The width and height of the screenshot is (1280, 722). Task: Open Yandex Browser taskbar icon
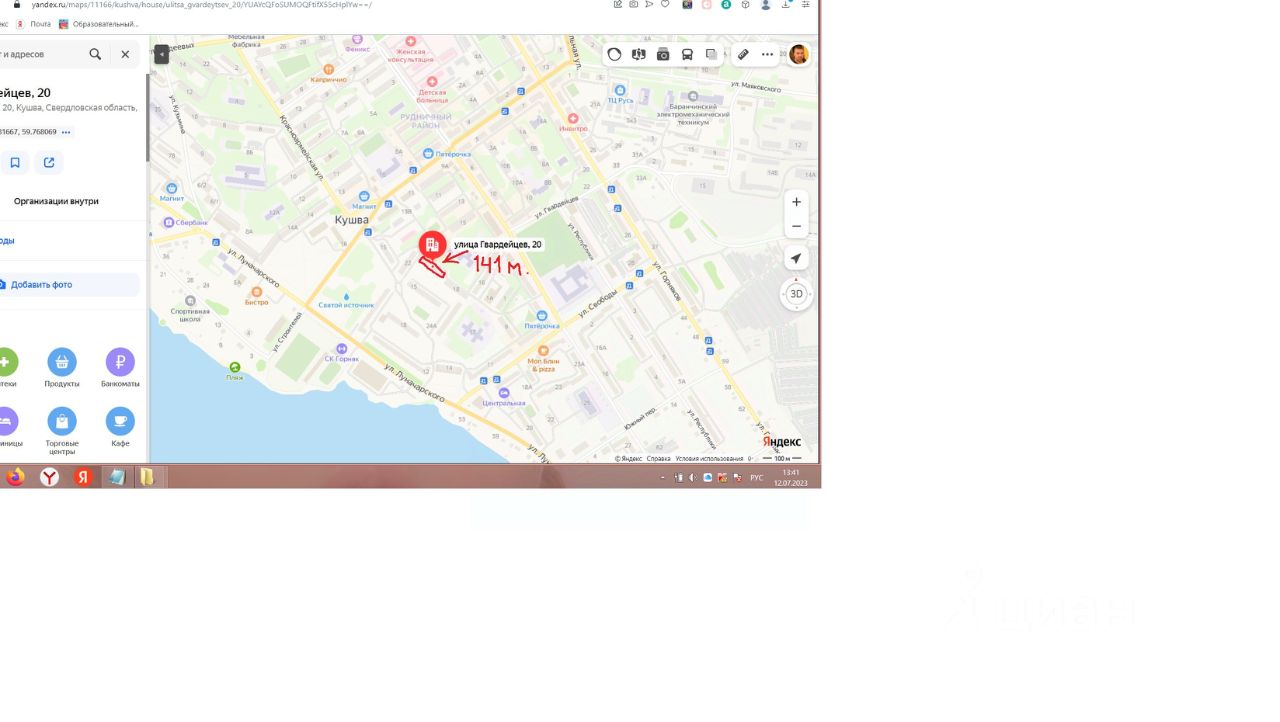pyautogui.click(x=49, y=477)
